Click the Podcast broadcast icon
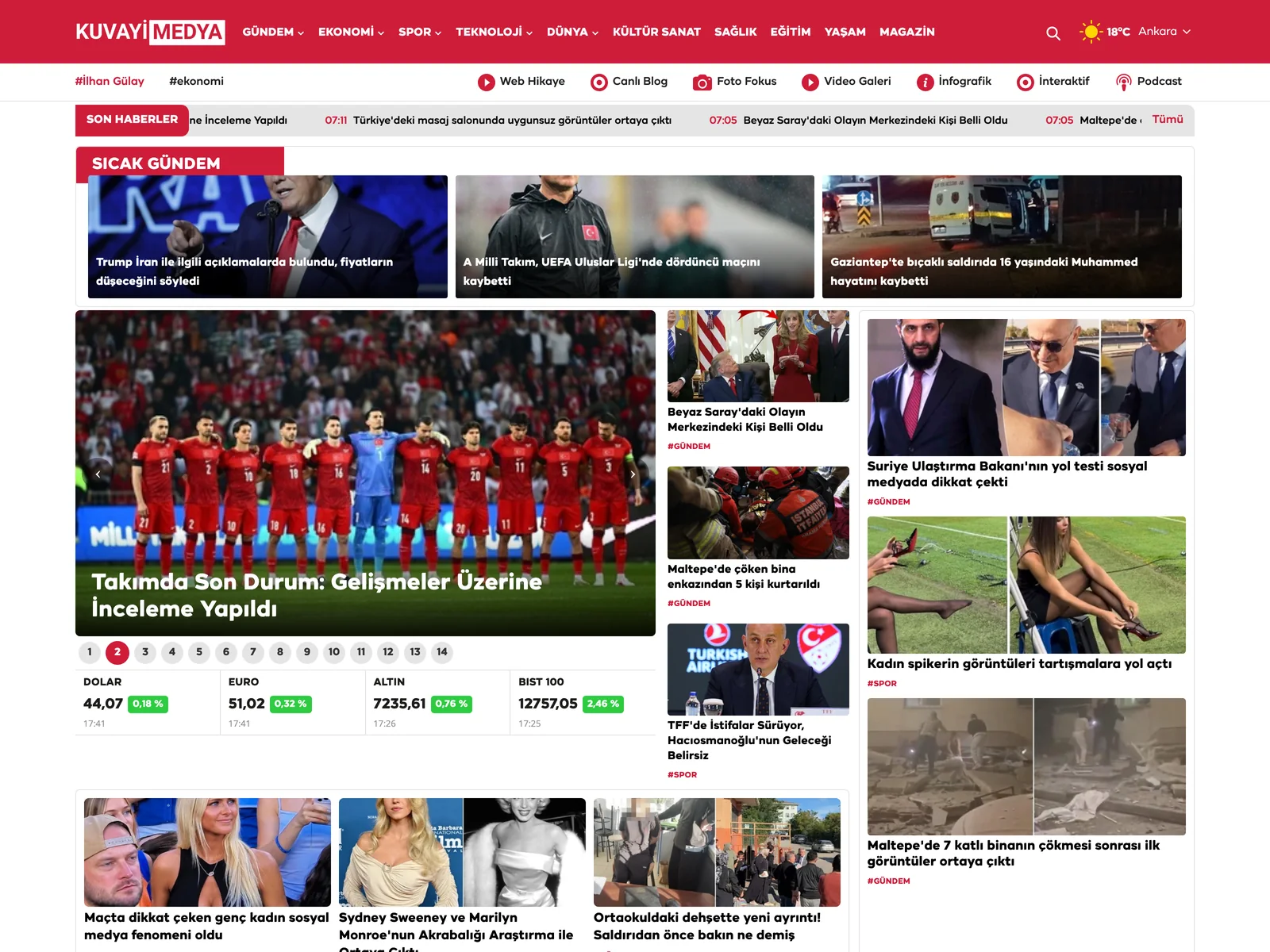Image resolution: width=1270 pixels, height=952 pixels. point(1123,82)
